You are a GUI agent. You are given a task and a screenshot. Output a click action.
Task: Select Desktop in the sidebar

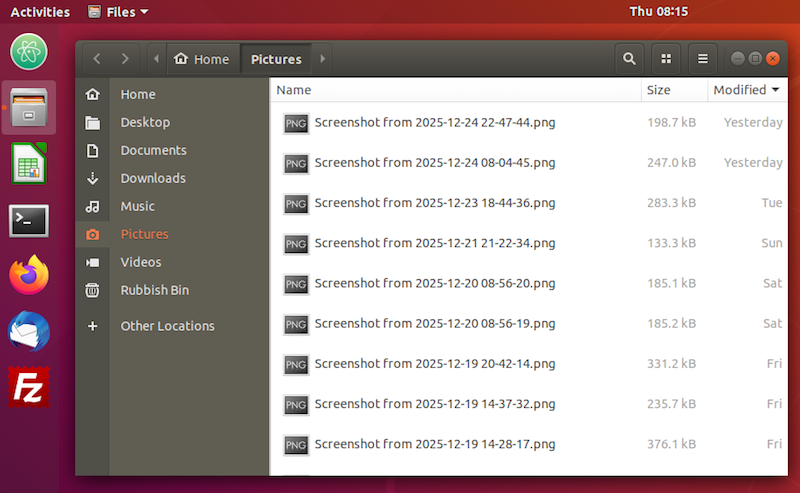point(172,122)
